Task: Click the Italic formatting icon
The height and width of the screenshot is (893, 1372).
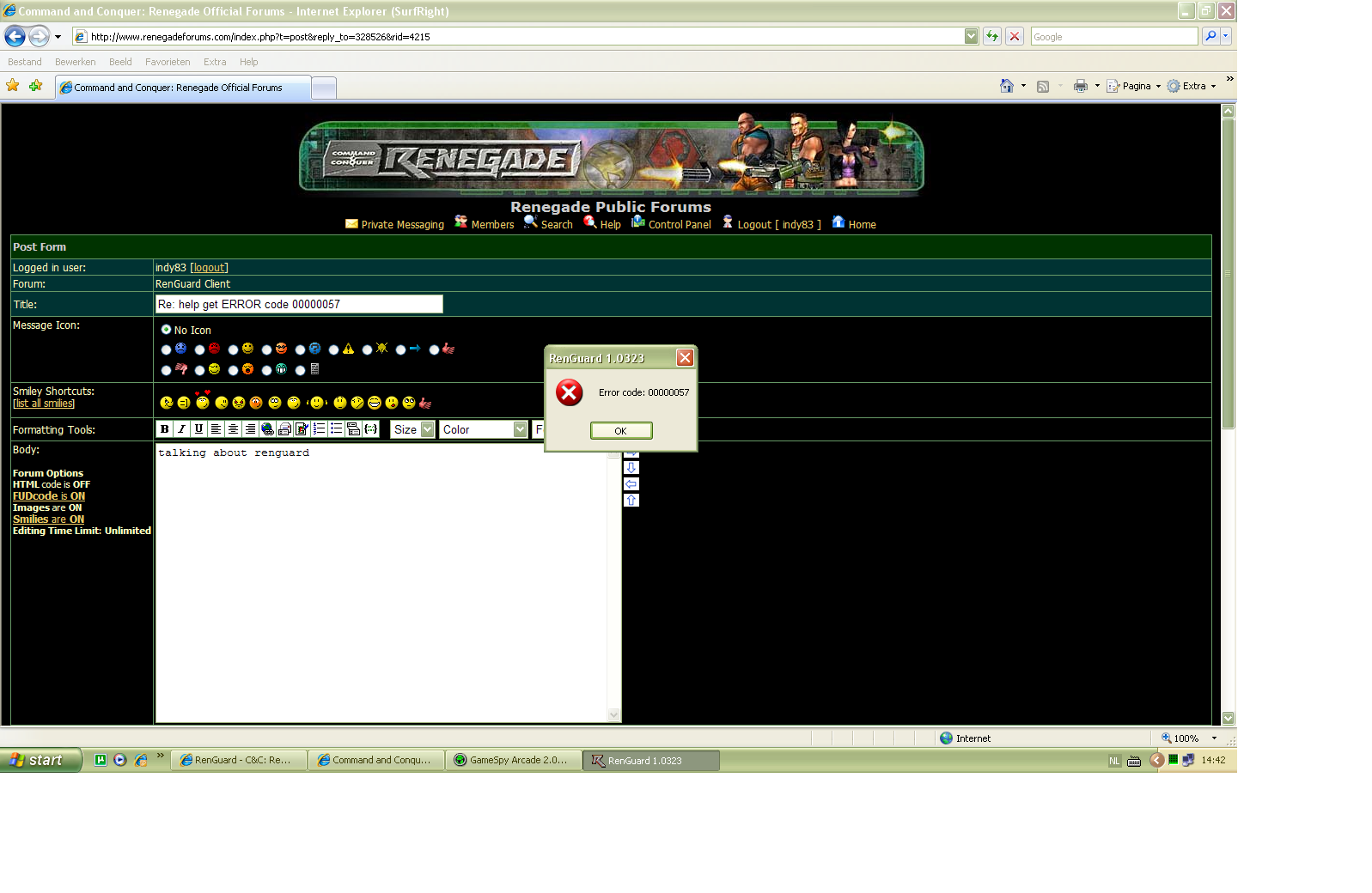Action: pyautogui.click(x=181, y=429)
